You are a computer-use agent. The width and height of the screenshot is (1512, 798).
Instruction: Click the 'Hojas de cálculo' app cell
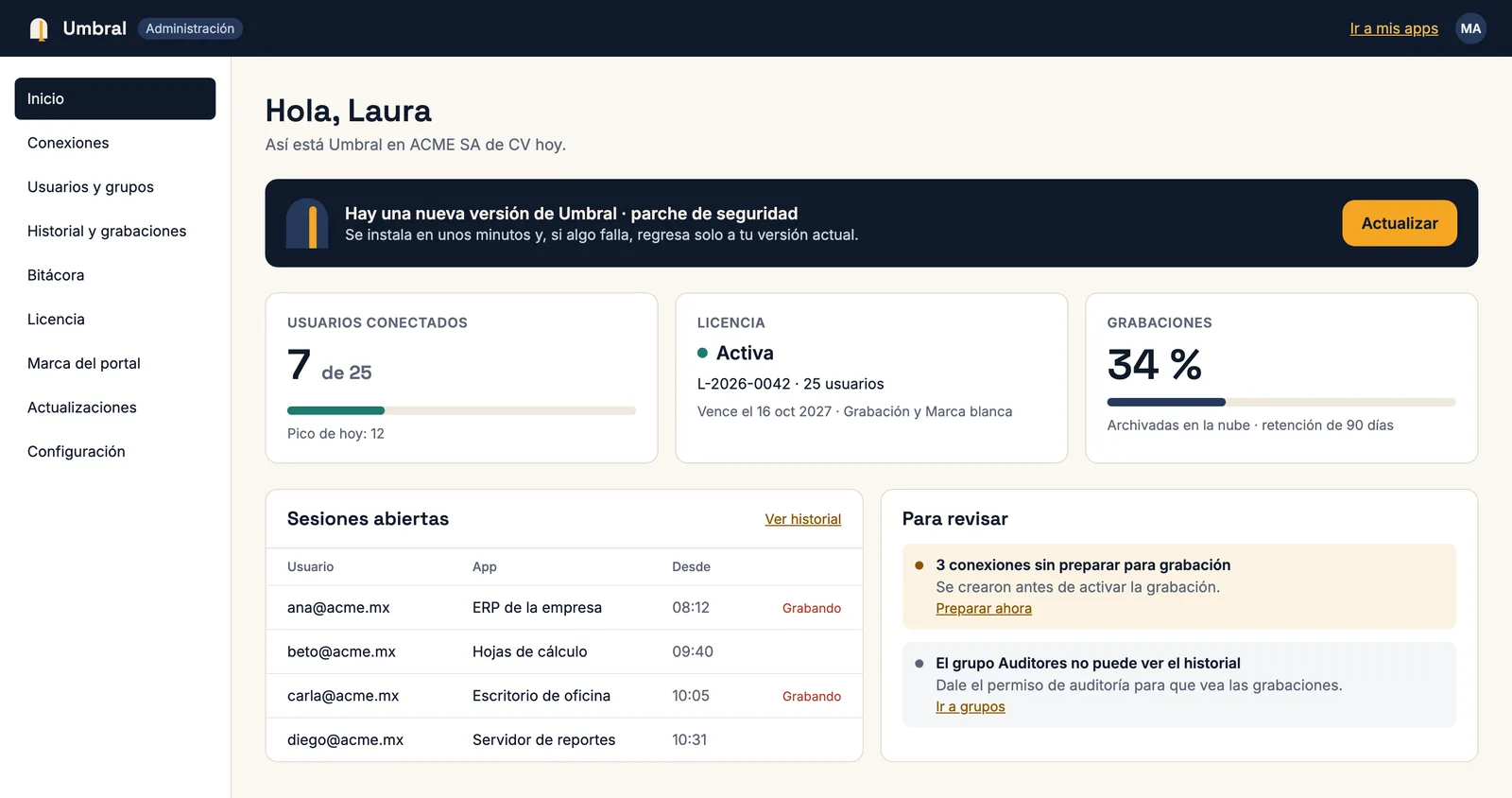[x=530, y=651]
